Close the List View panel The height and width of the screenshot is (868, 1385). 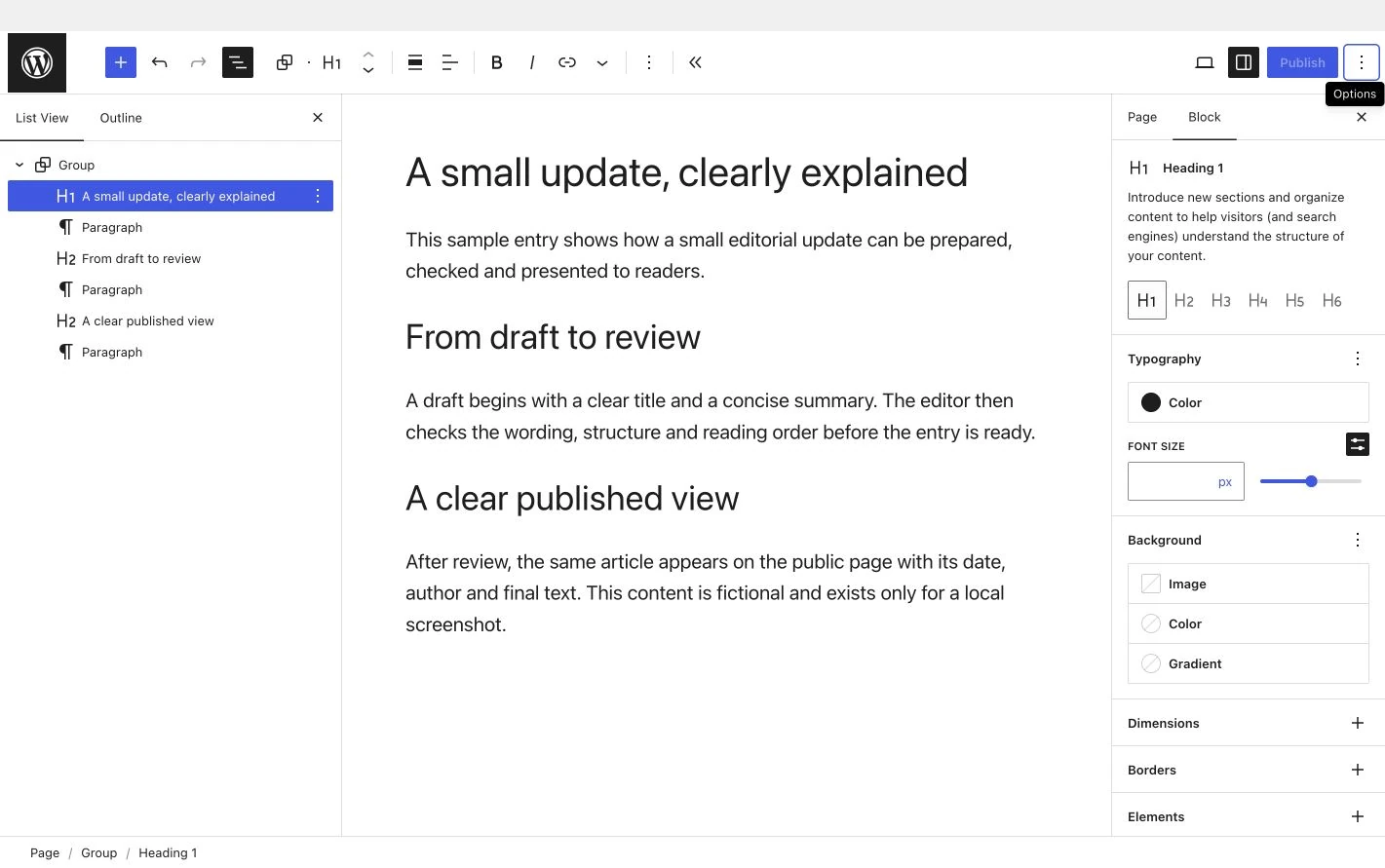click(318, 118)
